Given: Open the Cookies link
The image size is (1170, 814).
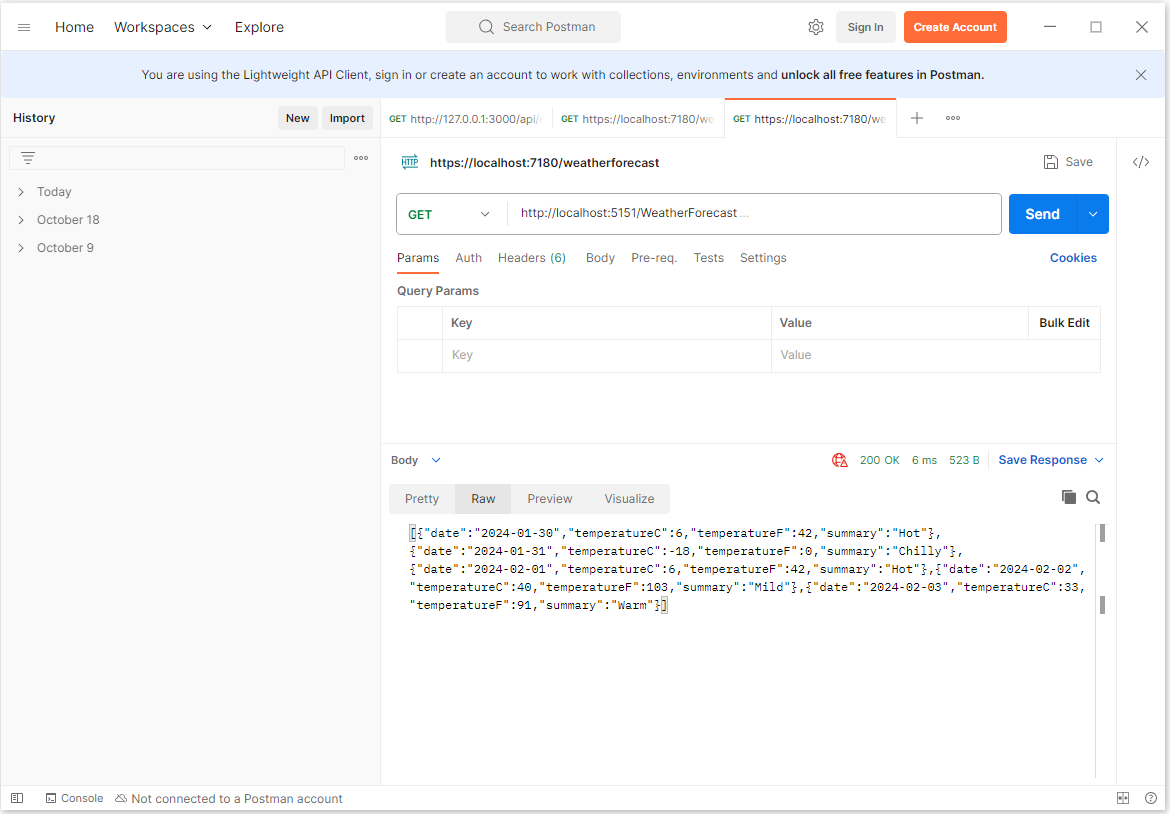Looking at the screenshot, I should click(x=1073, y=258).
